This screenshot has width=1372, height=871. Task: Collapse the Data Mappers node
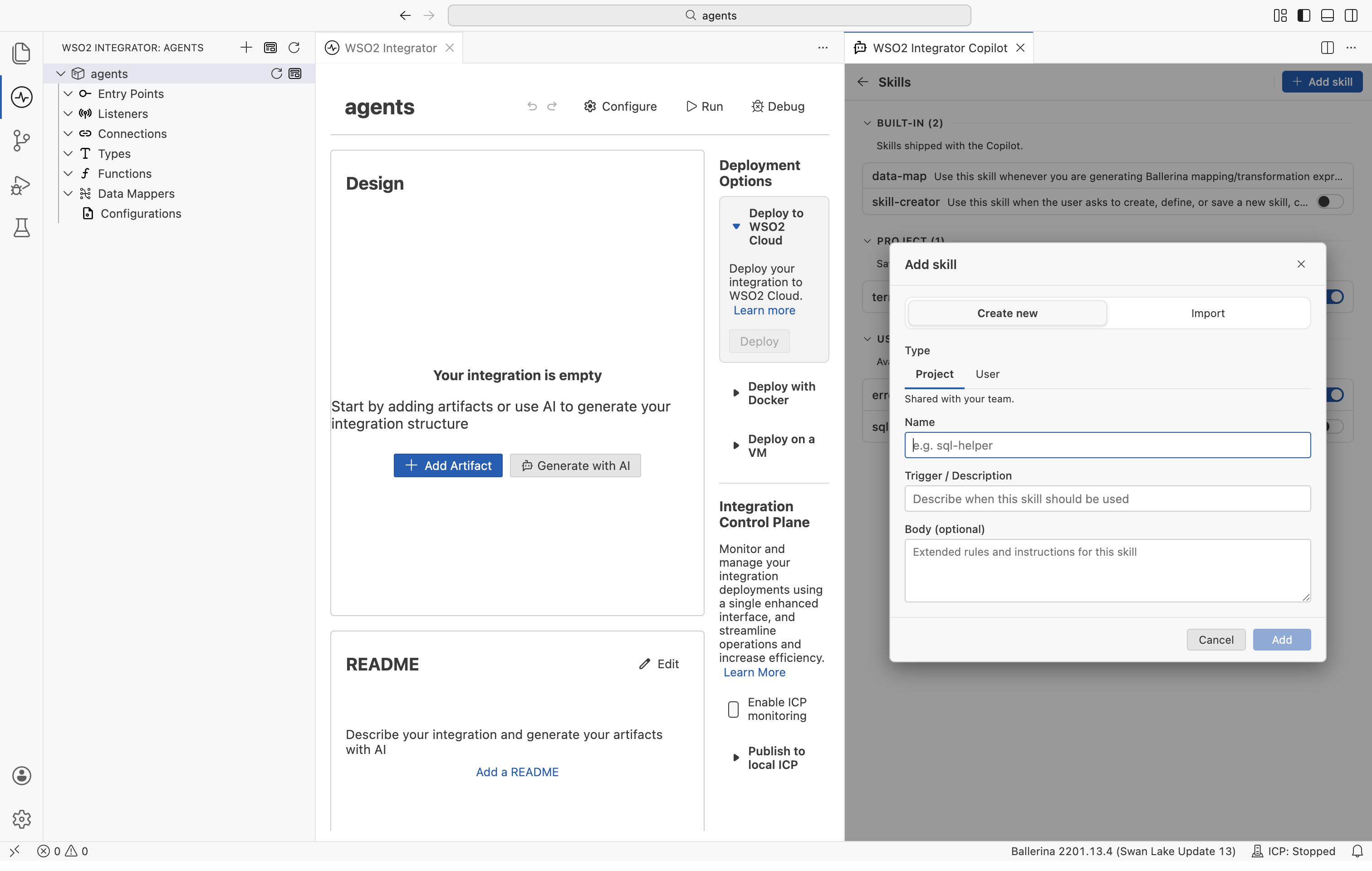click(69, 193)
